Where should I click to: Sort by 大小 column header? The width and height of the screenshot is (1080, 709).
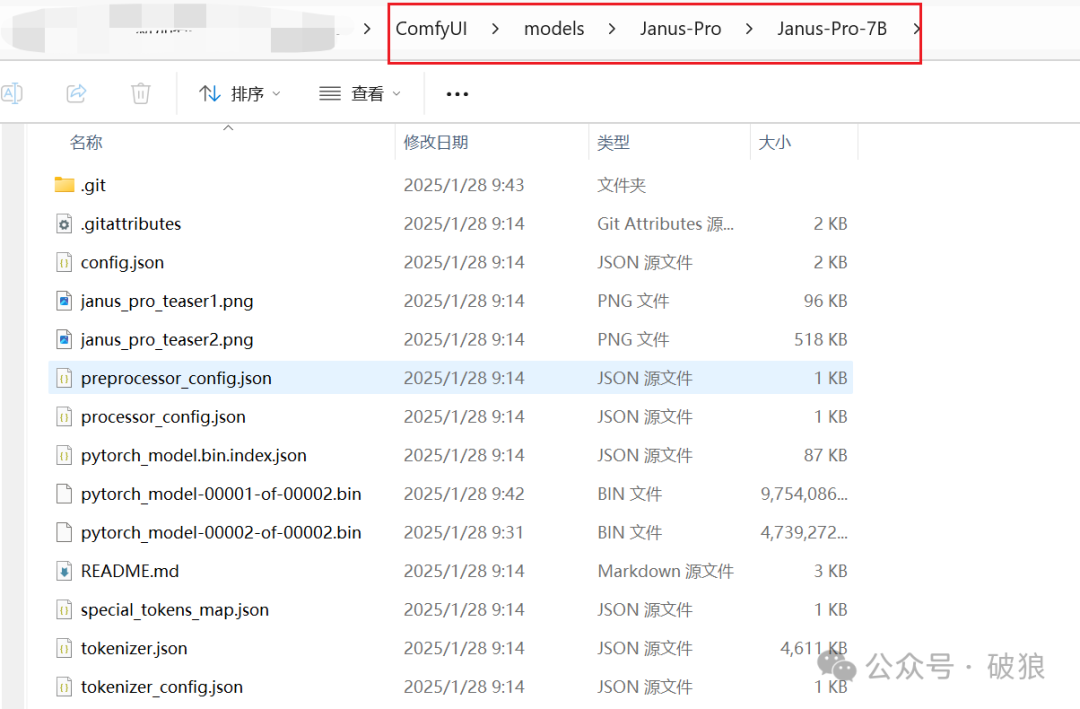coord(775,143)
